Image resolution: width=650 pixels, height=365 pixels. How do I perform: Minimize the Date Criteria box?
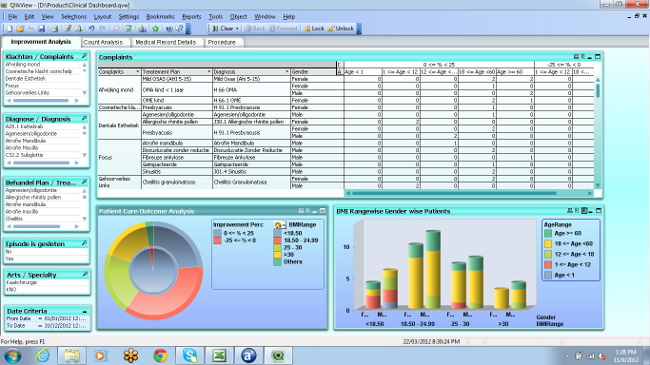[x=85, y=311]
